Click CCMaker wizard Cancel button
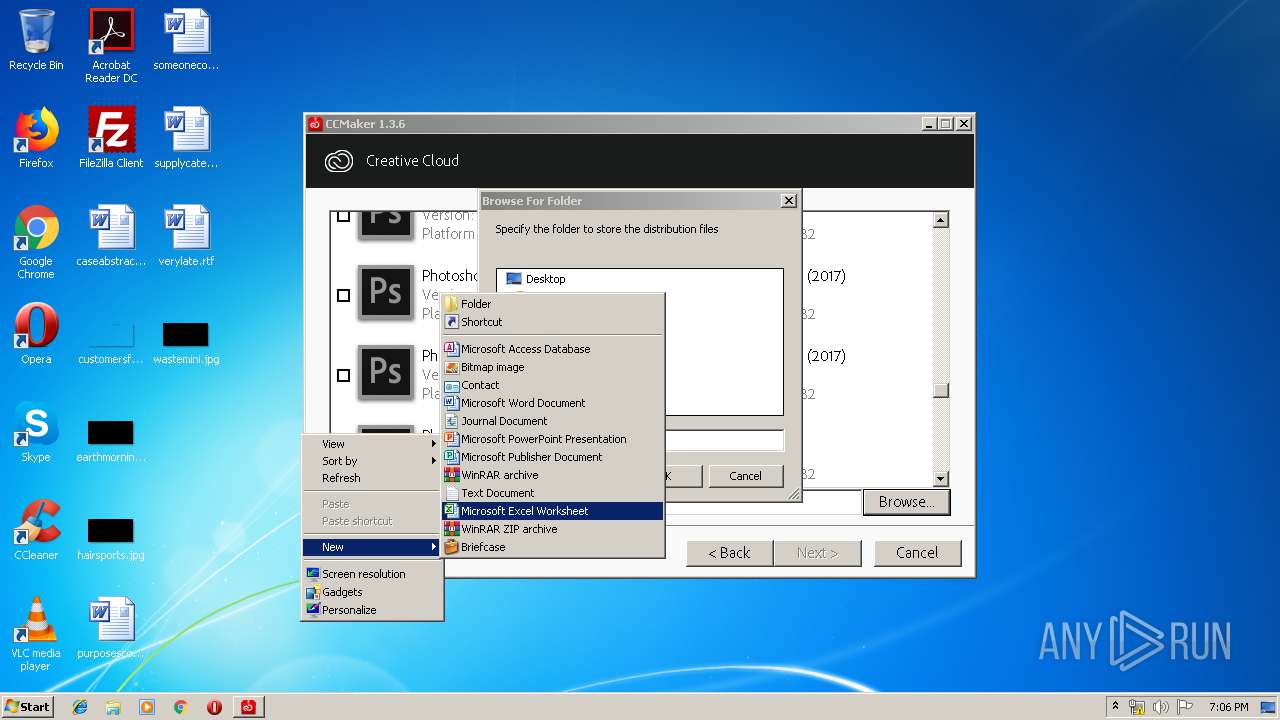Image resolution: width=1280 pixels, height=720 pixels. pos(917,553)
